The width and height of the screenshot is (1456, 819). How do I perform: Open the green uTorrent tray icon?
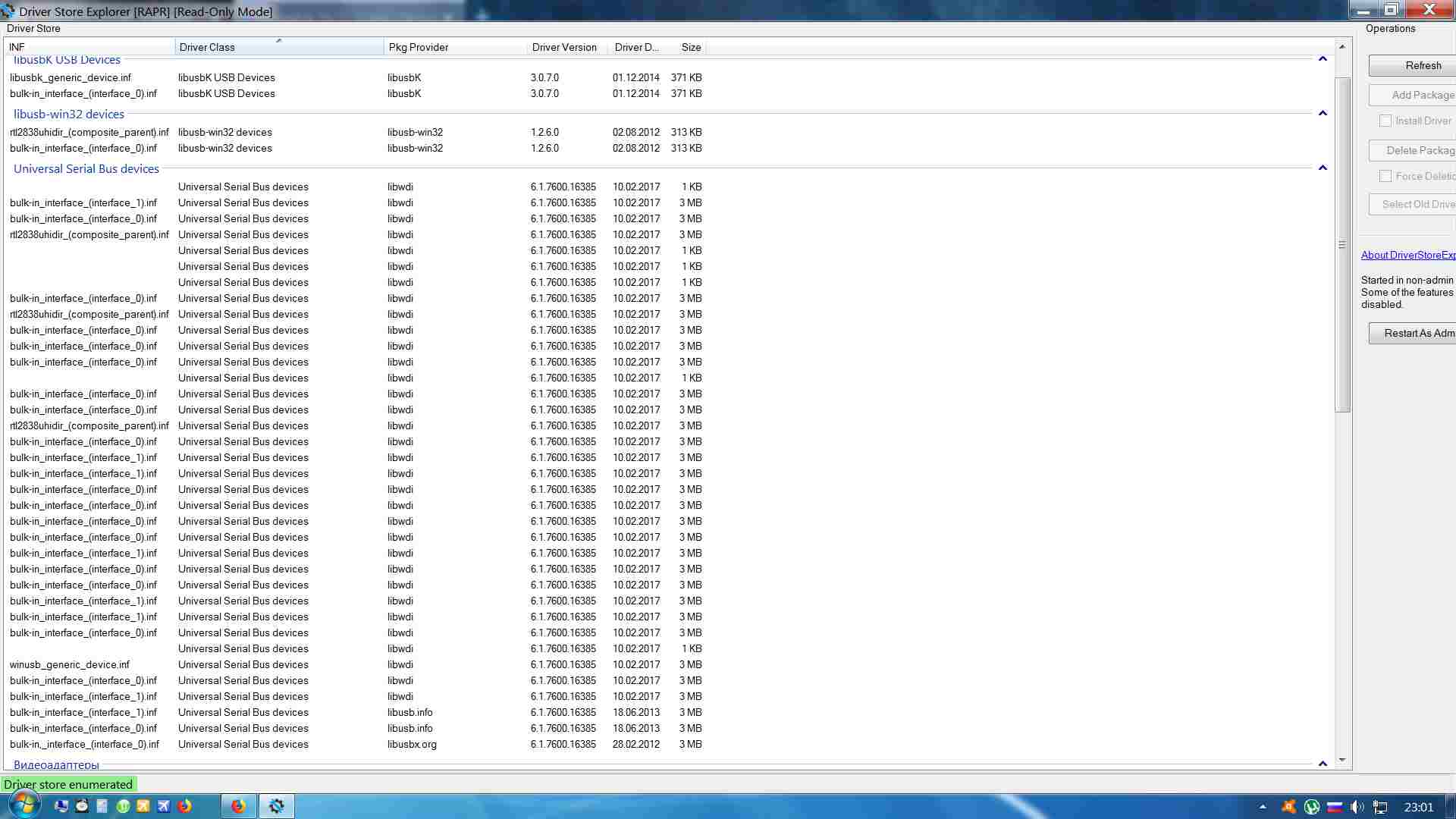(x=1311, y=807)
